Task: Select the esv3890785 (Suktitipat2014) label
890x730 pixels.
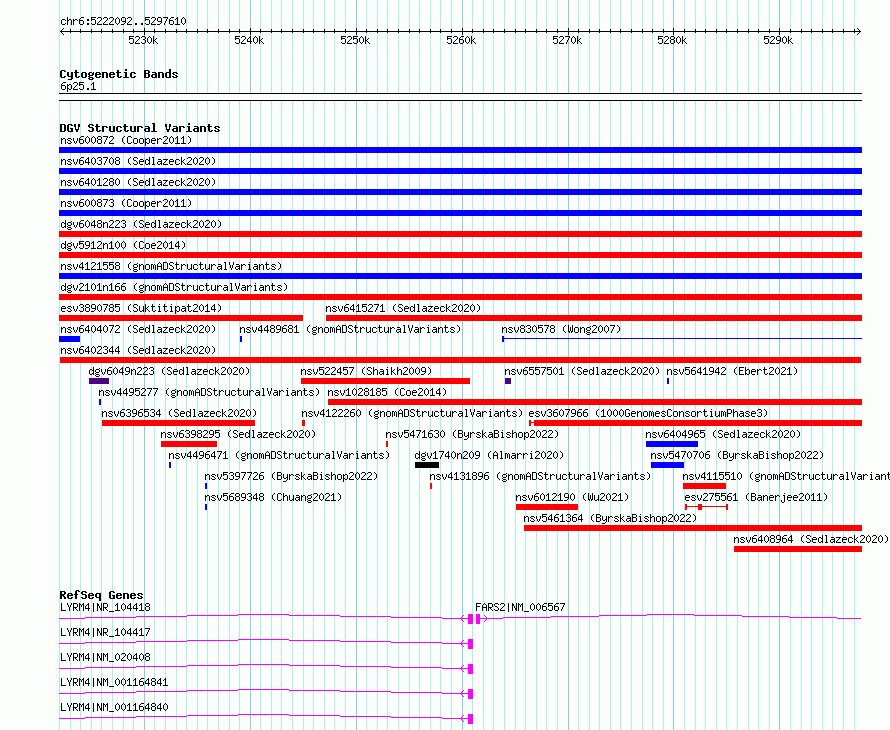Action: [x=141, y=308]
